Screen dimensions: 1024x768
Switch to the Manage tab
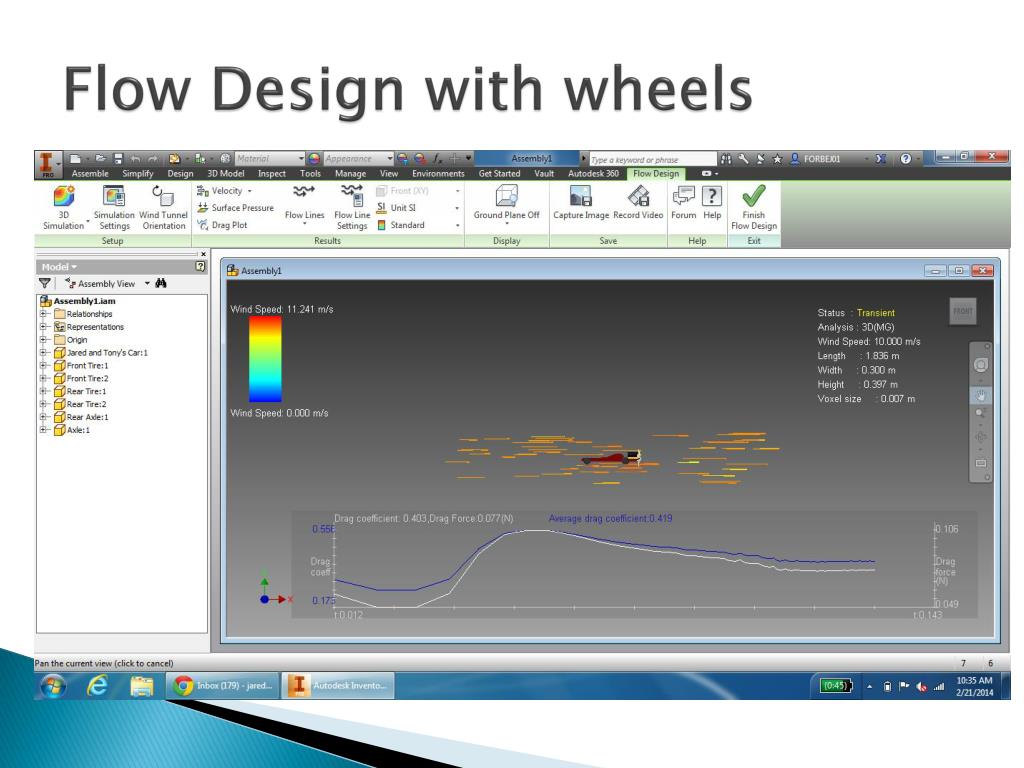point(351,174)
